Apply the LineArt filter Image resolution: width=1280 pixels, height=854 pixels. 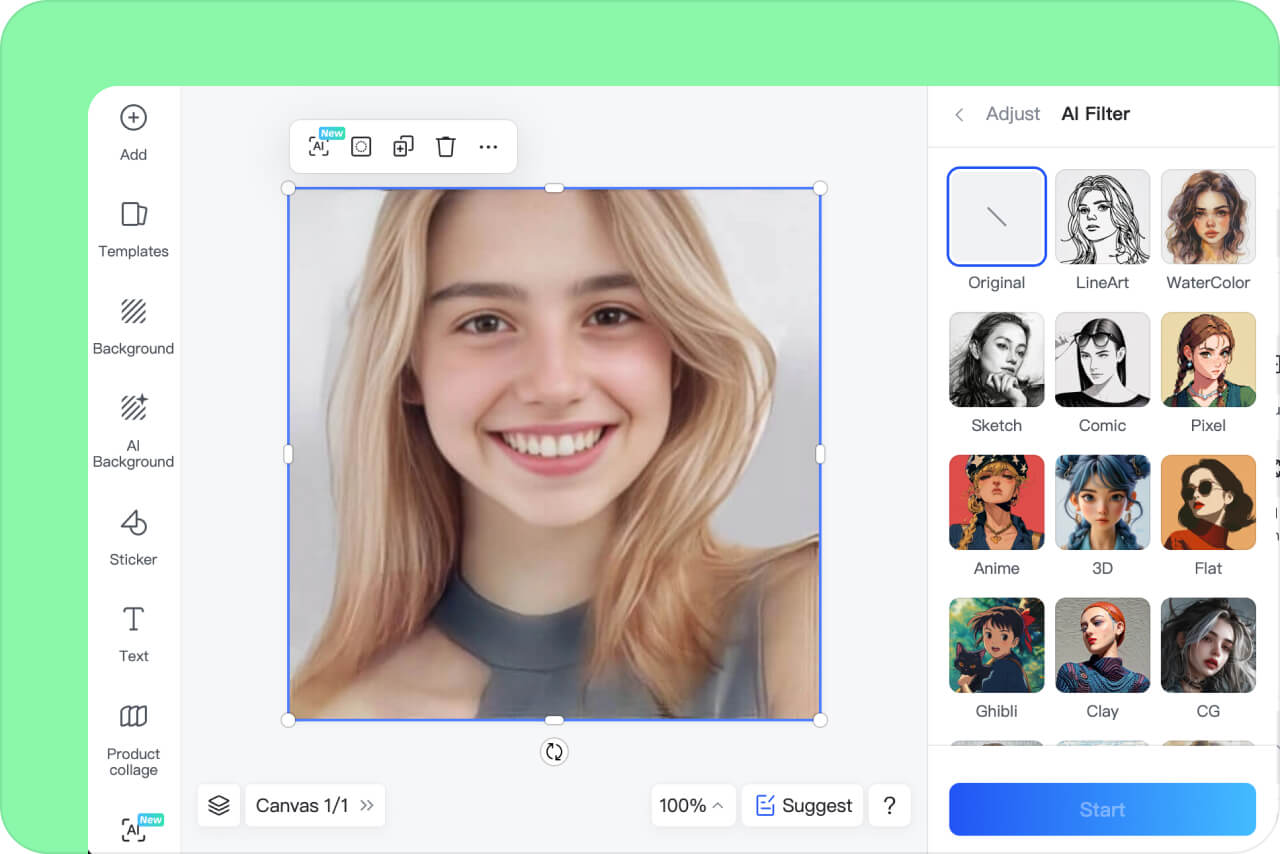point(1102,217)
